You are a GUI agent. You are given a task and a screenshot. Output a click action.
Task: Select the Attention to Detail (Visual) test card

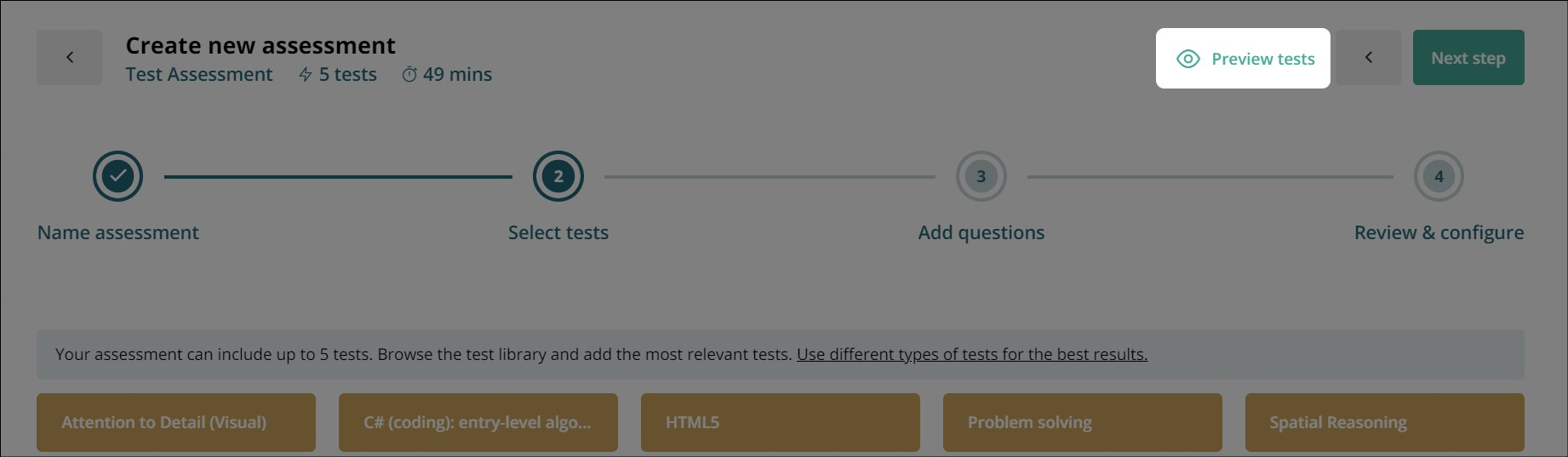pyautogui.click(x=176, y=422)
